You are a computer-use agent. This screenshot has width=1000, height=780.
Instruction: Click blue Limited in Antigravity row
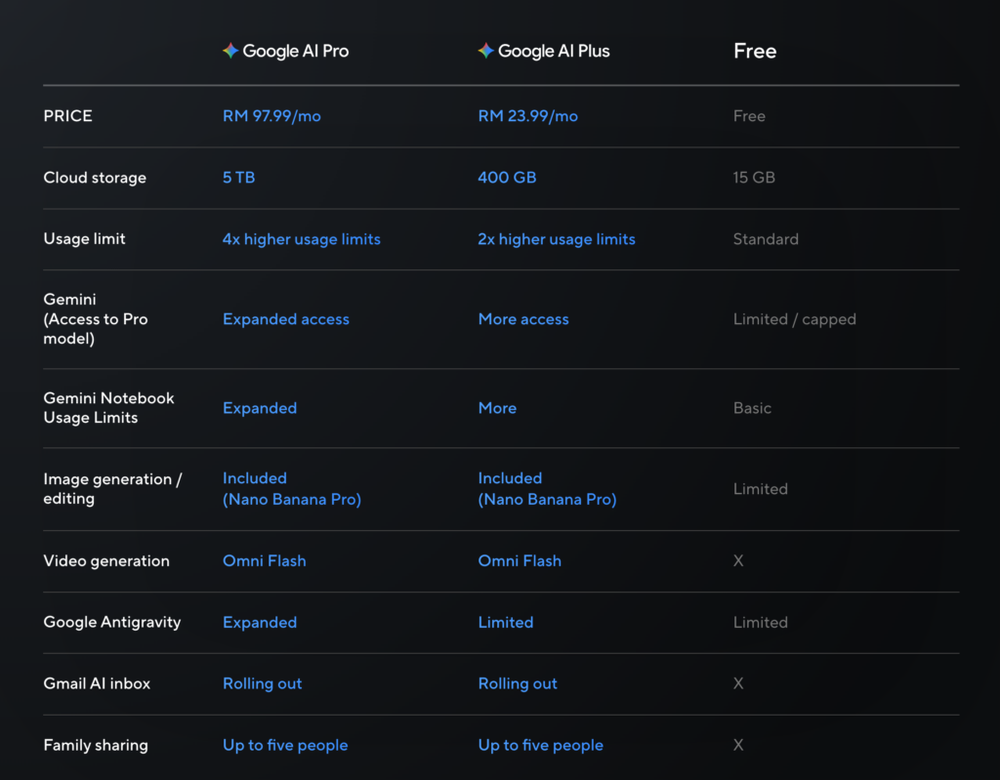point(506,622)
